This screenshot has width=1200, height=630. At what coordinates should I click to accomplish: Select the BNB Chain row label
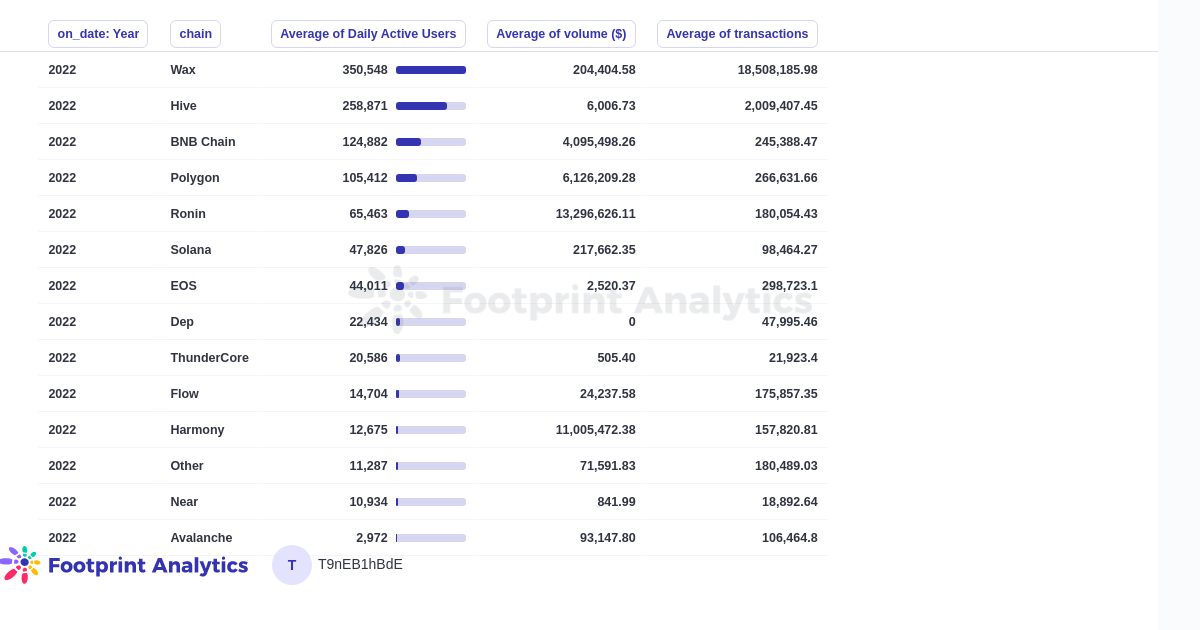point(203,142)
